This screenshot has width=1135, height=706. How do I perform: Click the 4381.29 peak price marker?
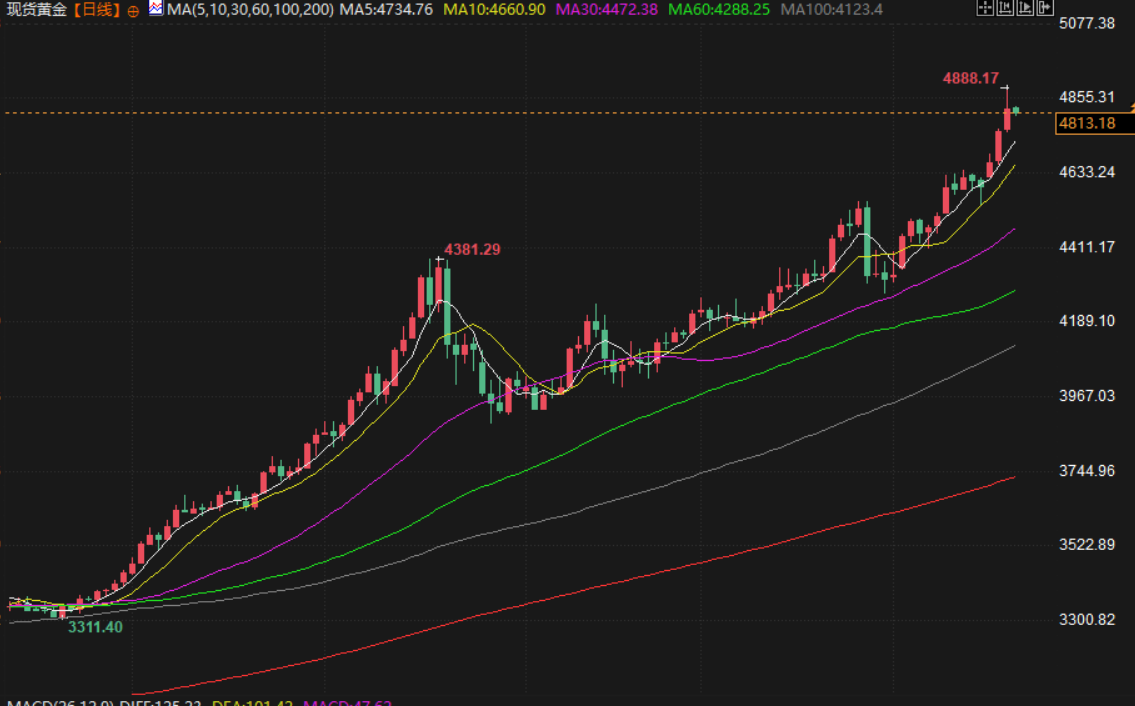click(472, 250)
